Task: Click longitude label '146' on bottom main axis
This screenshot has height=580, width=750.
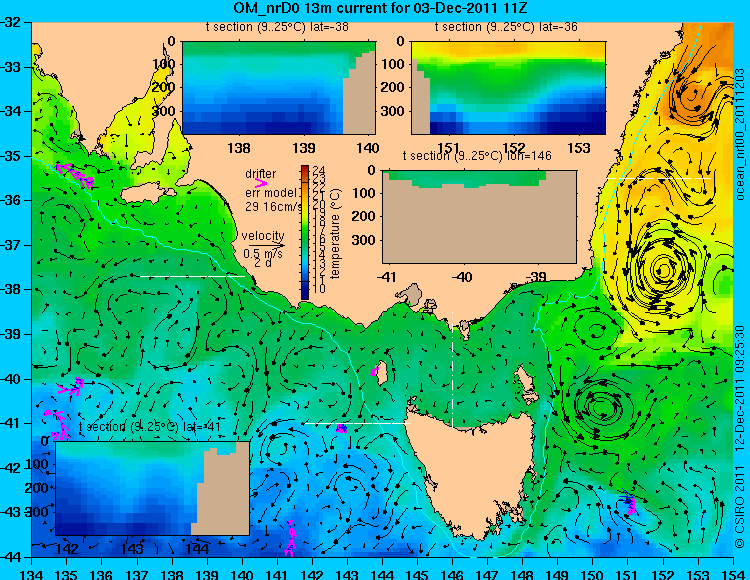Action: coord(452,574)
